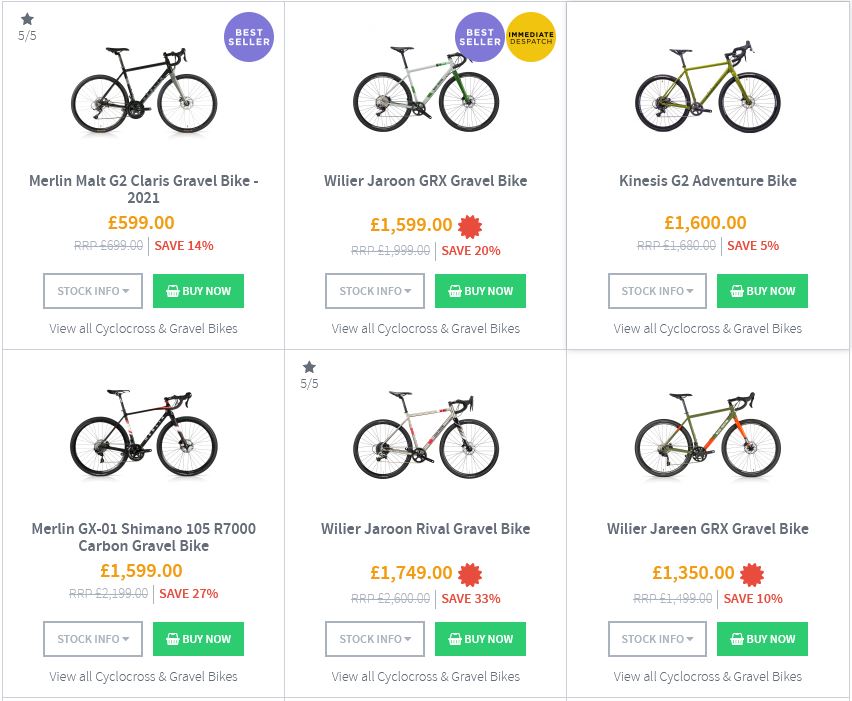
Task: View all Cyclocross & Gravel Bikes under Merlin Malt
Action: click(x=143, y=328)
